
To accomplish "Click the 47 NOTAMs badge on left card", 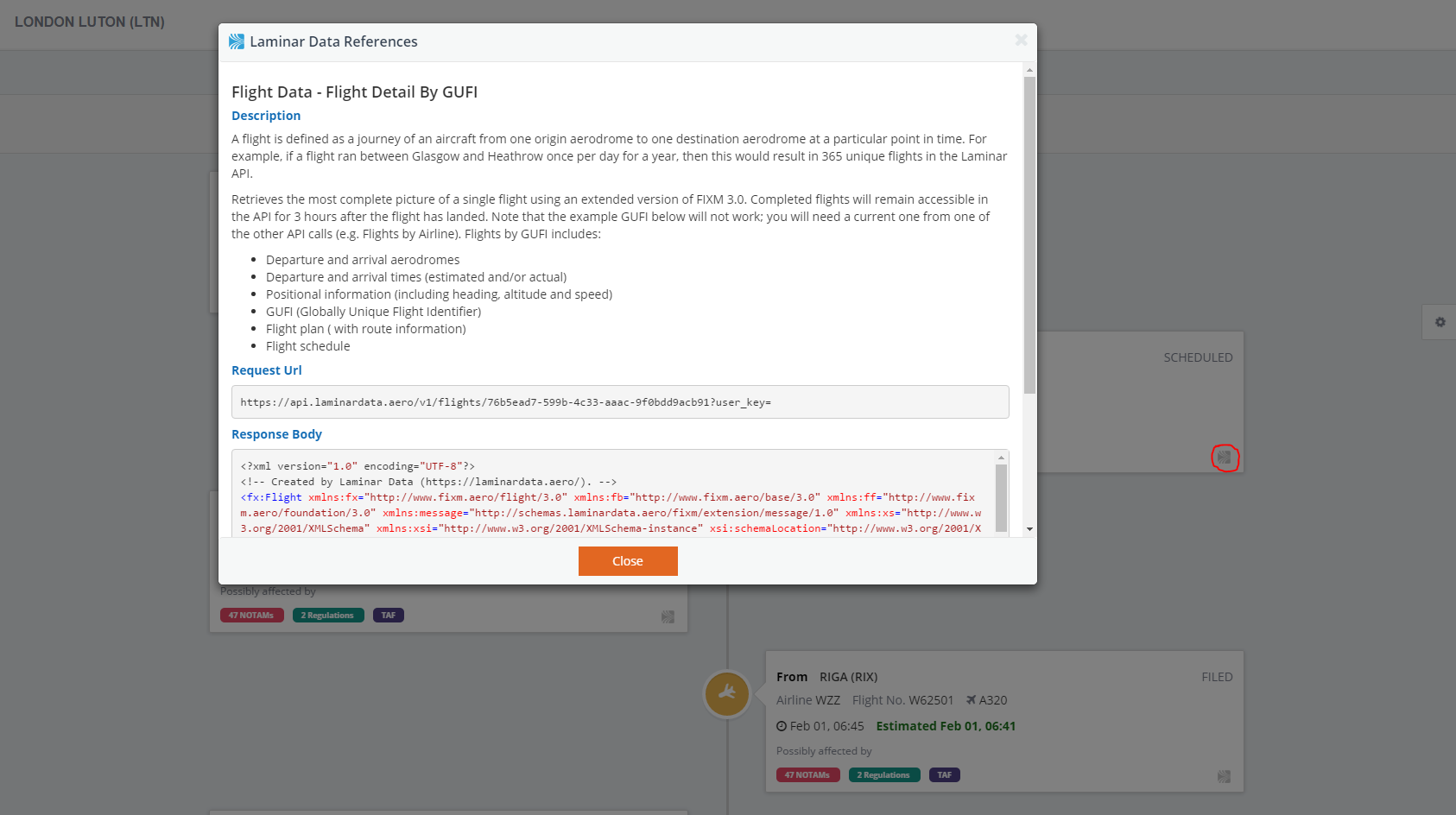I will coord(251,616).
